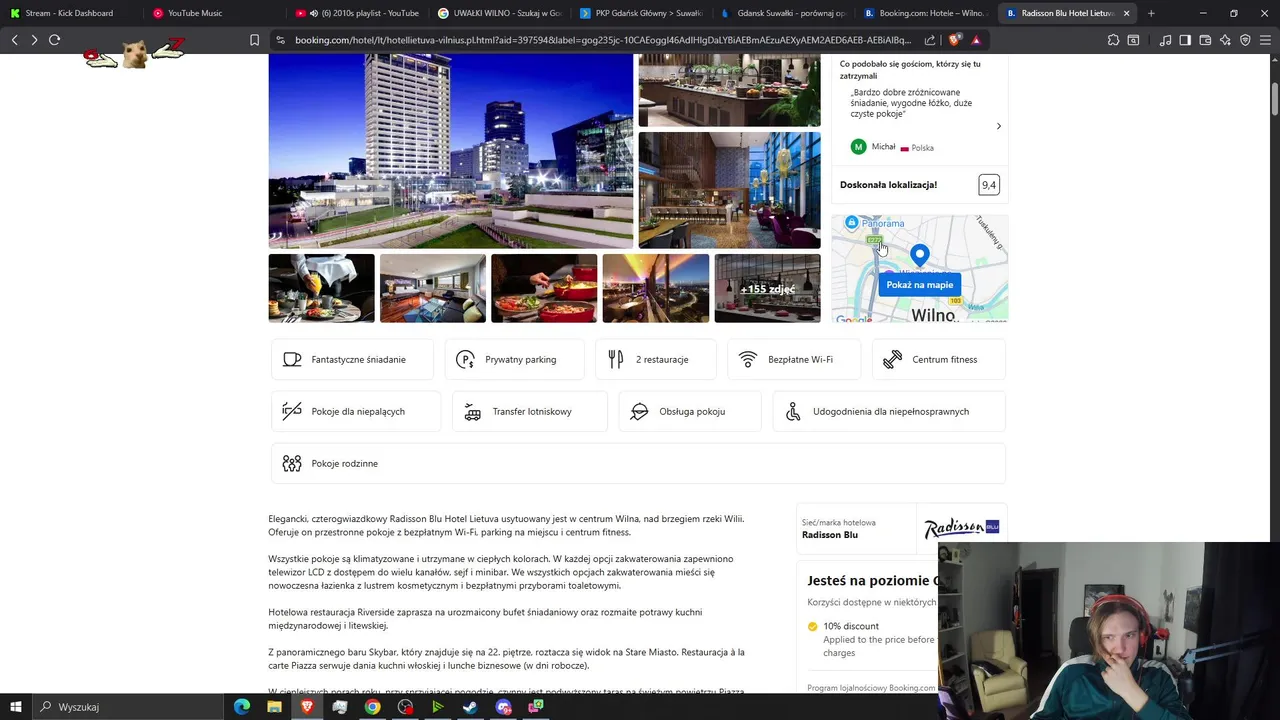Screen dimensions: 1280x720
Task: Open the Windows Start menu
Action: (x=16, y=707)
